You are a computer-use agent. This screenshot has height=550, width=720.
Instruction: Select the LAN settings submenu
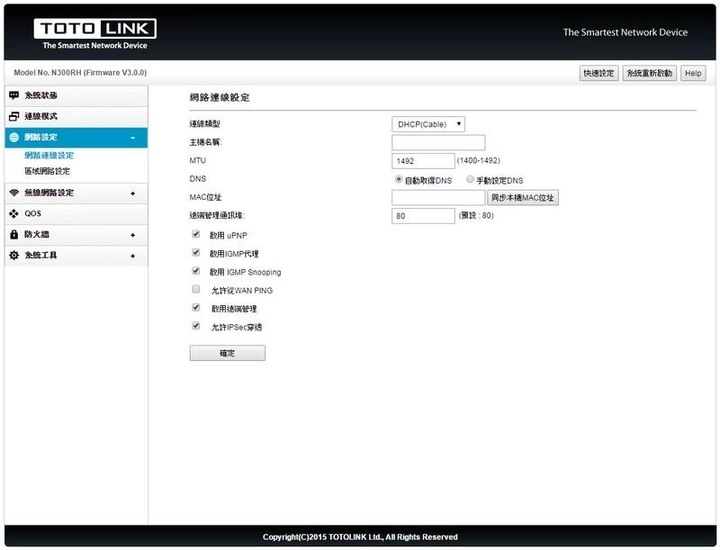(47, 171)
